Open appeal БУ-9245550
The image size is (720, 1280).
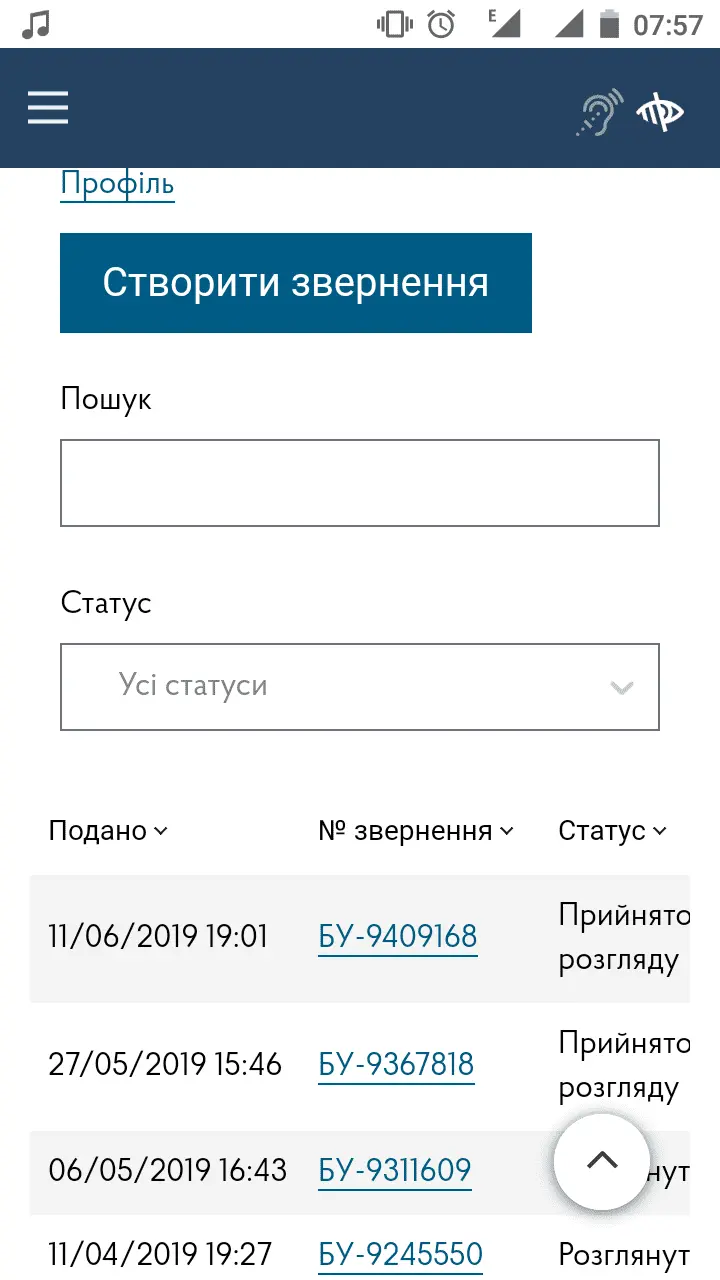pyautogui.click(x=400, y=1254)
